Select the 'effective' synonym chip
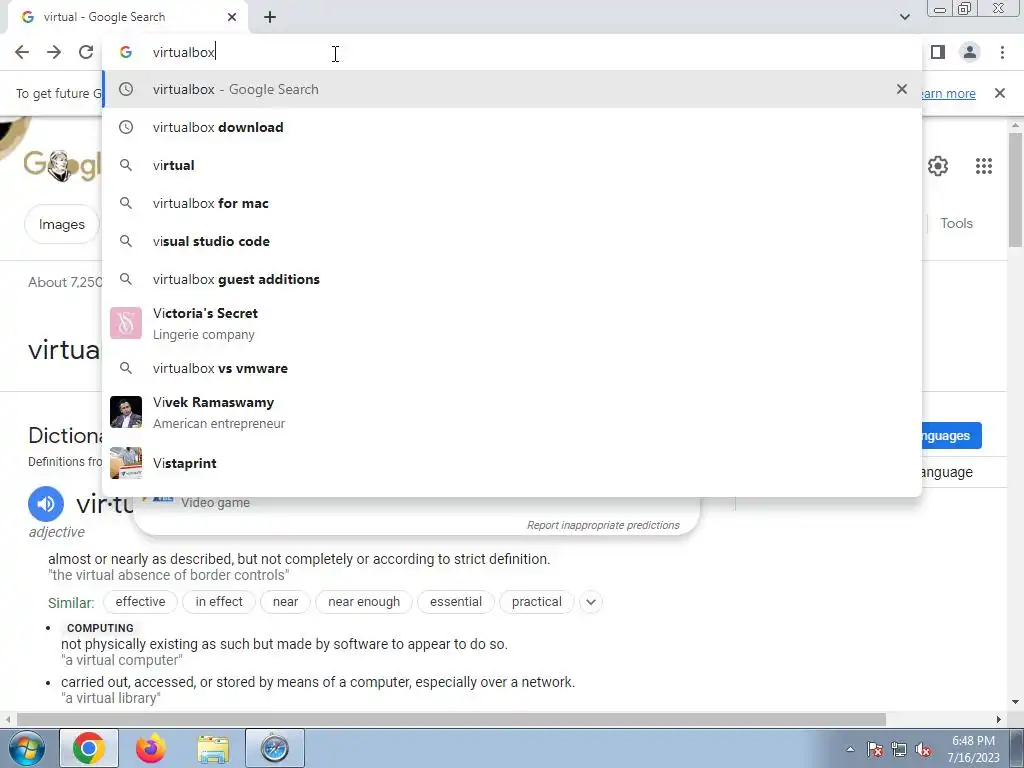 (140, 601)
